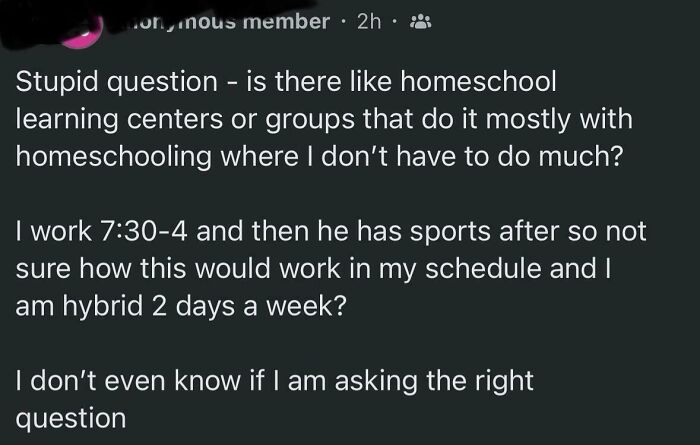
Task: Click the word "hybrid" in the post
Action: 112,306
